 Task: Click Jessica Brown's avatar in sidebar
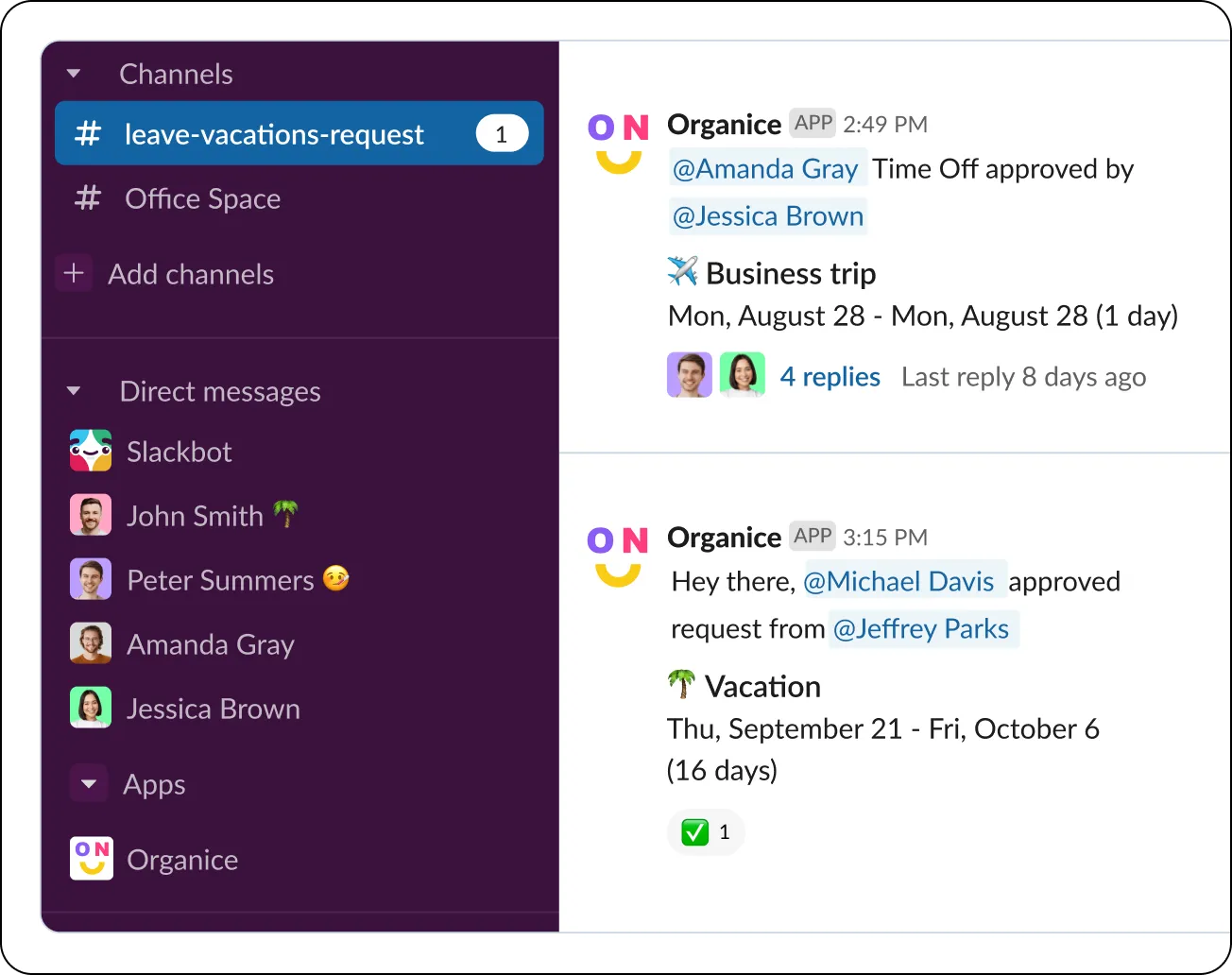[91, 708]
